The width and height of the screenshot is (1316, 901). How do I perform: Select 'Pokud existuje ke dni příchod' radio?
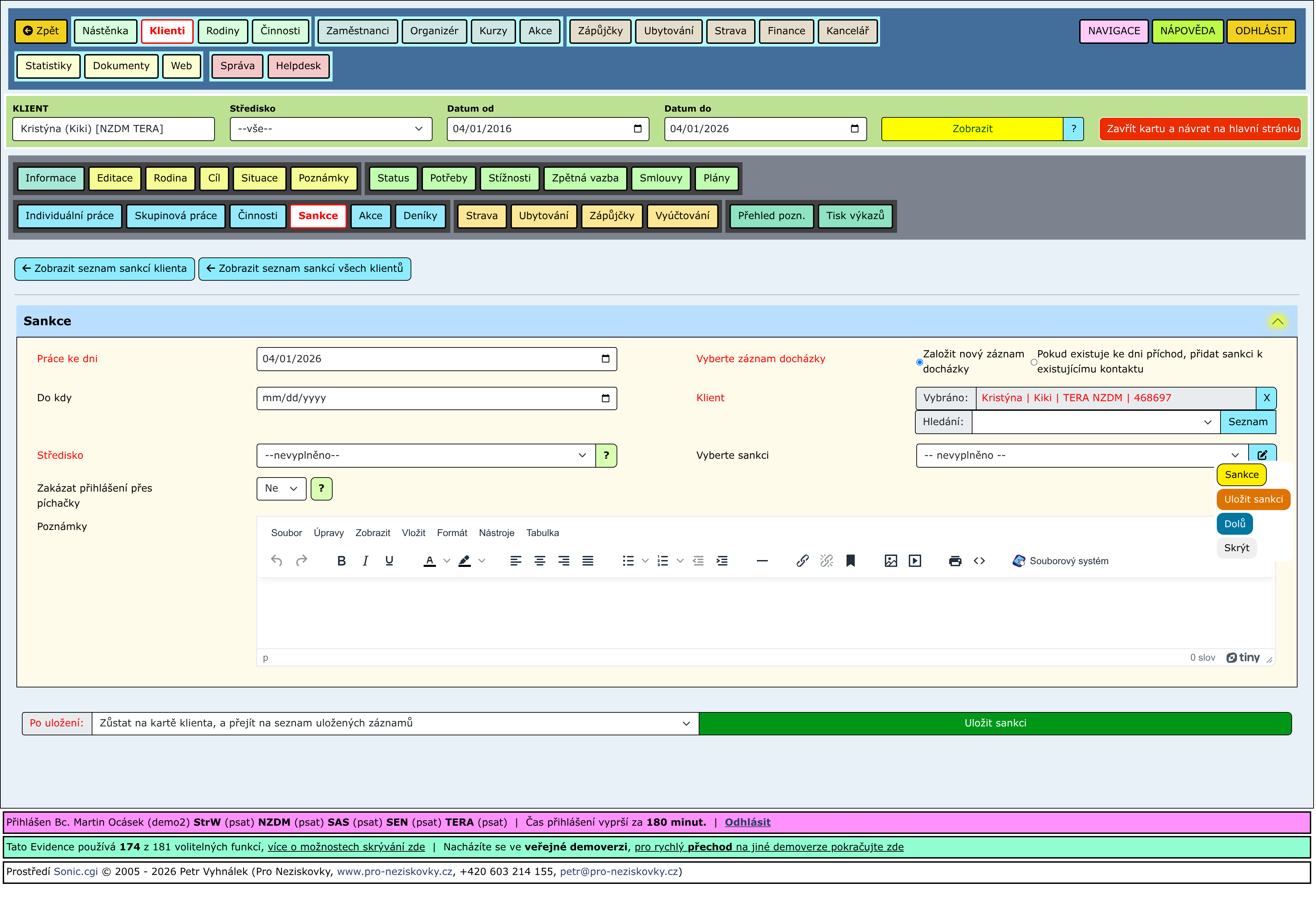coord(1033,362)
